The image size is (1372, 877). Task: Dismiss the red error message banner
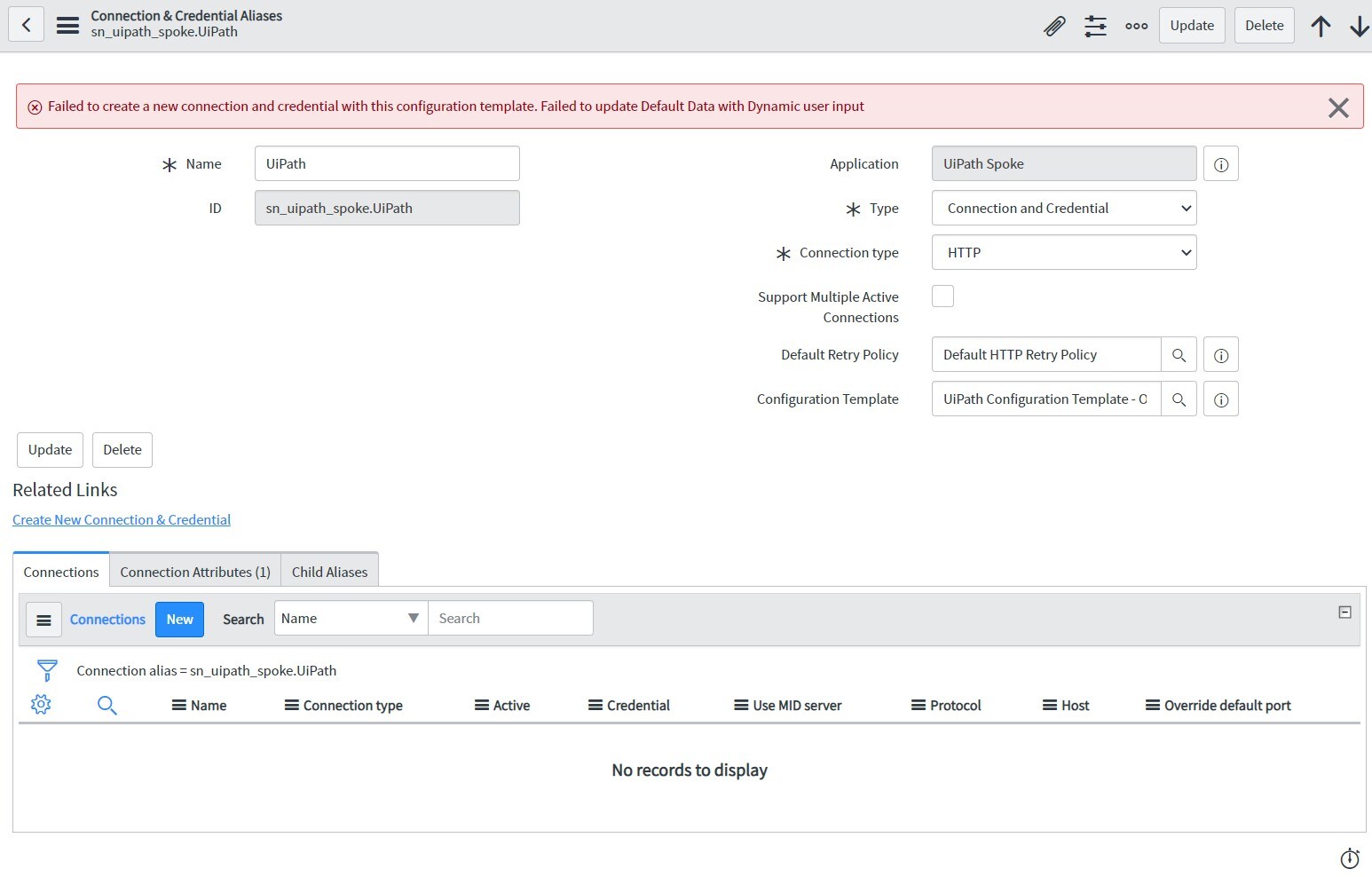point(1338,107)
